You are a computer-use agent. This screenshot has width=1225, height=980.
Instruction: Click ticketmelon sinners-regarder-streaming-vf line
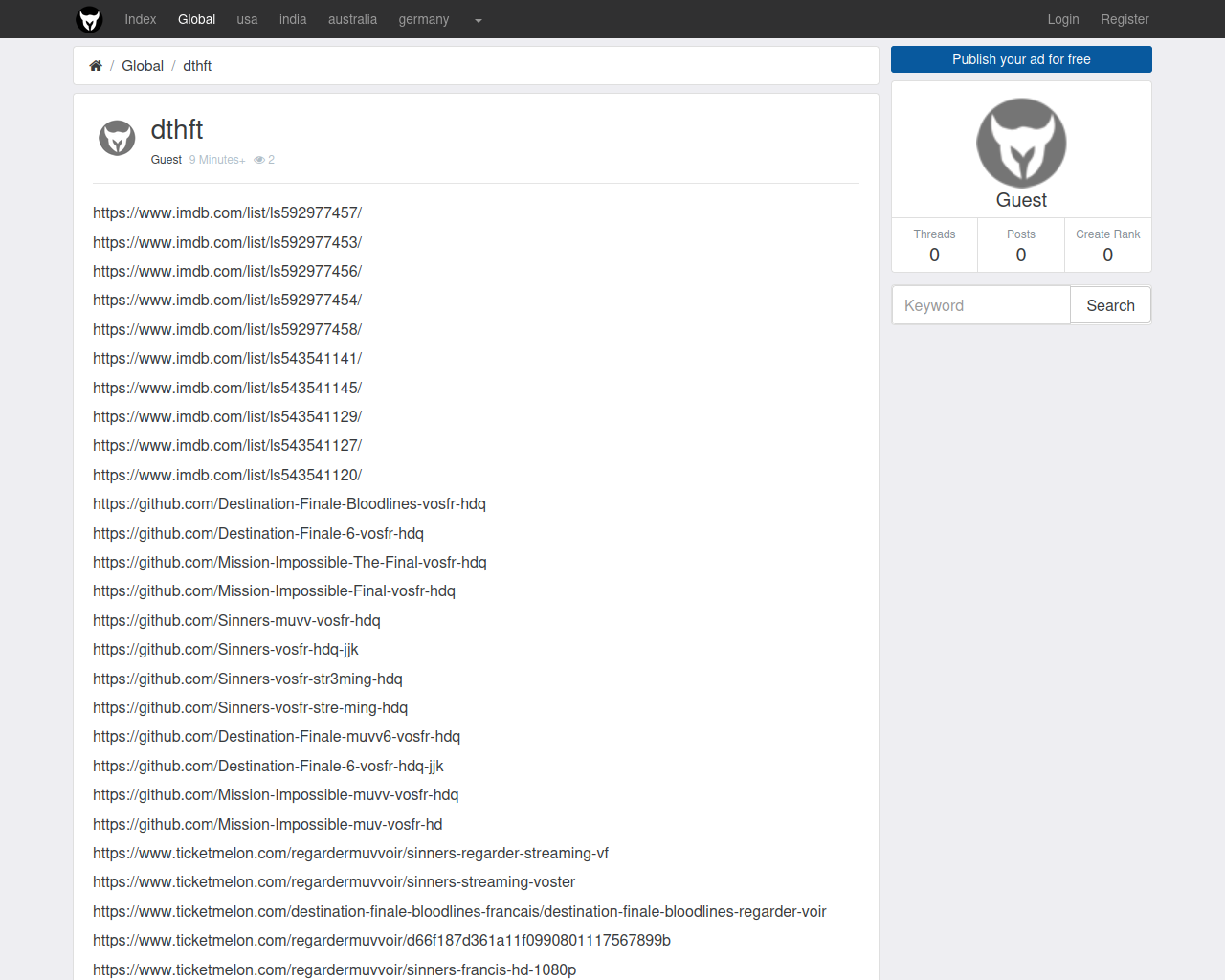click(x=350, y=853)
